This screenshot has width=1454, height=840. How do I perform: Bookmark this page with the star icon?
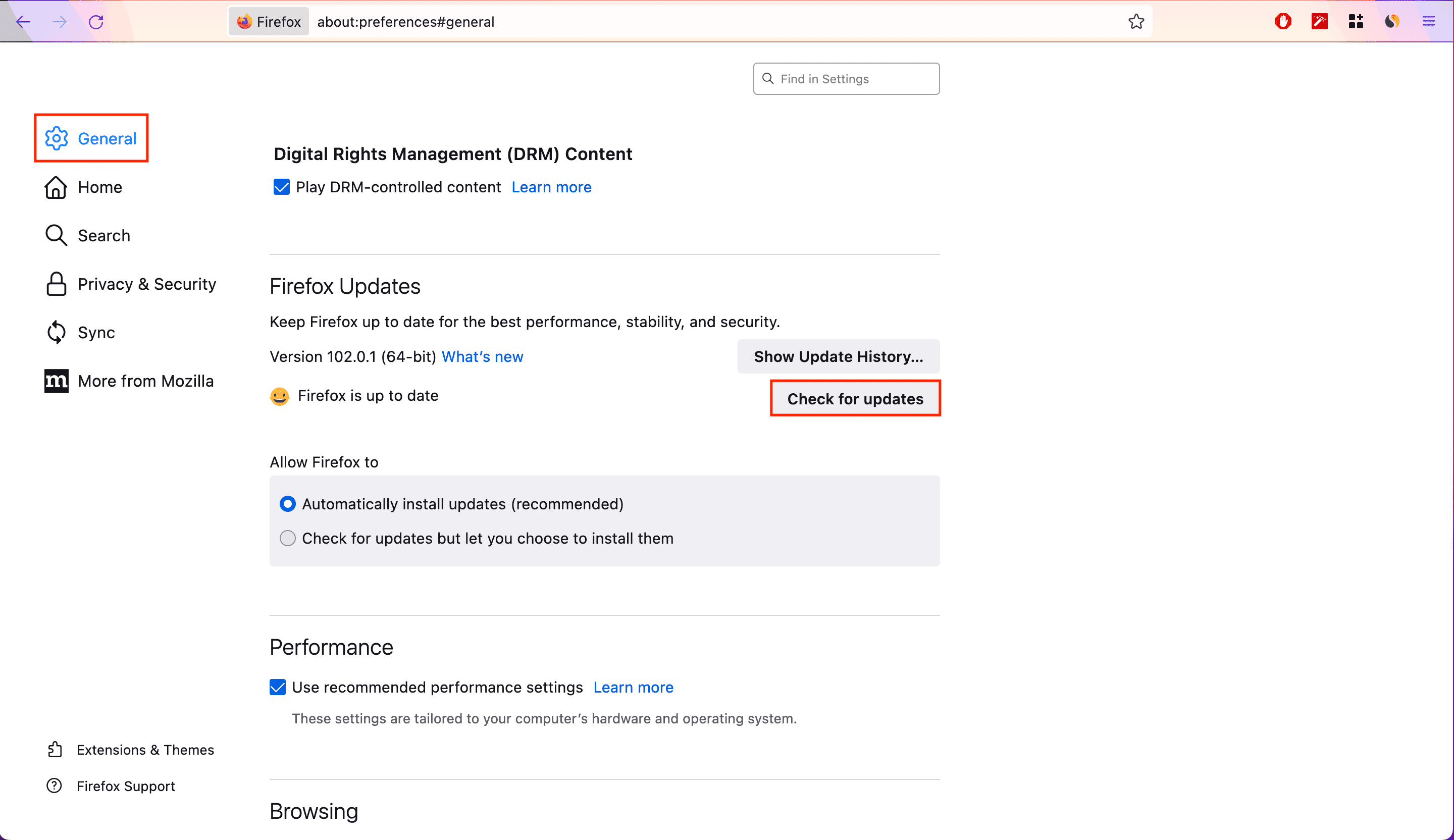(1136, 21)
